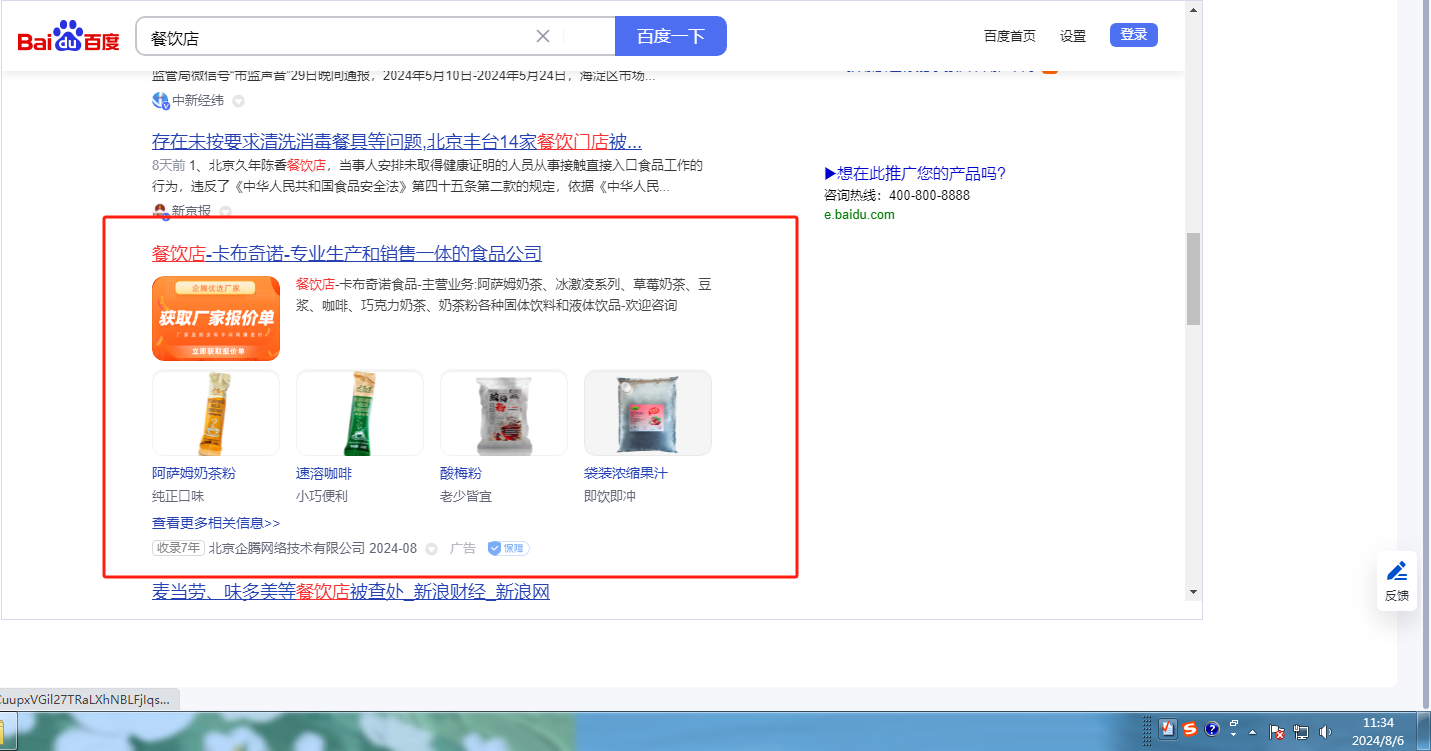
Task: Open the 北京丰台14家餐饮门店 result title
Action: (397, 141)
